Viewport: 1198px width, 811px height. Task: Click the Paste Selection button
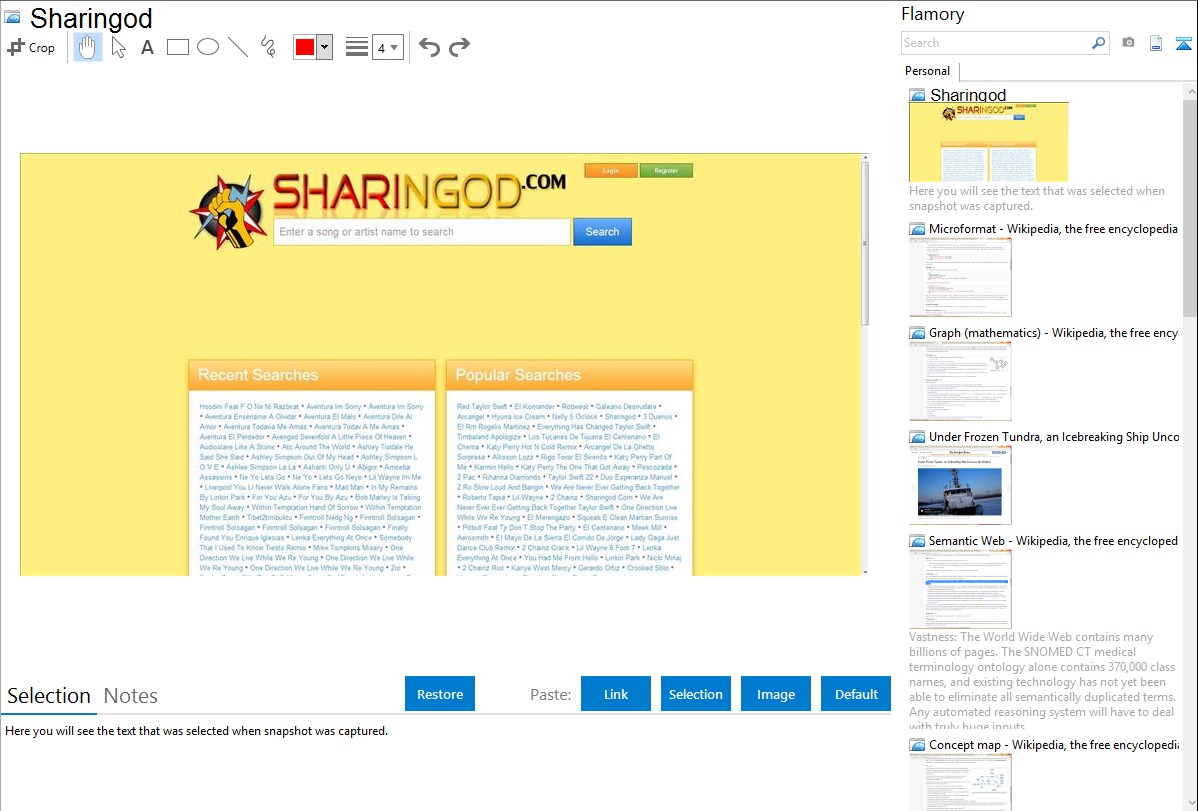(x=695, y=694)
